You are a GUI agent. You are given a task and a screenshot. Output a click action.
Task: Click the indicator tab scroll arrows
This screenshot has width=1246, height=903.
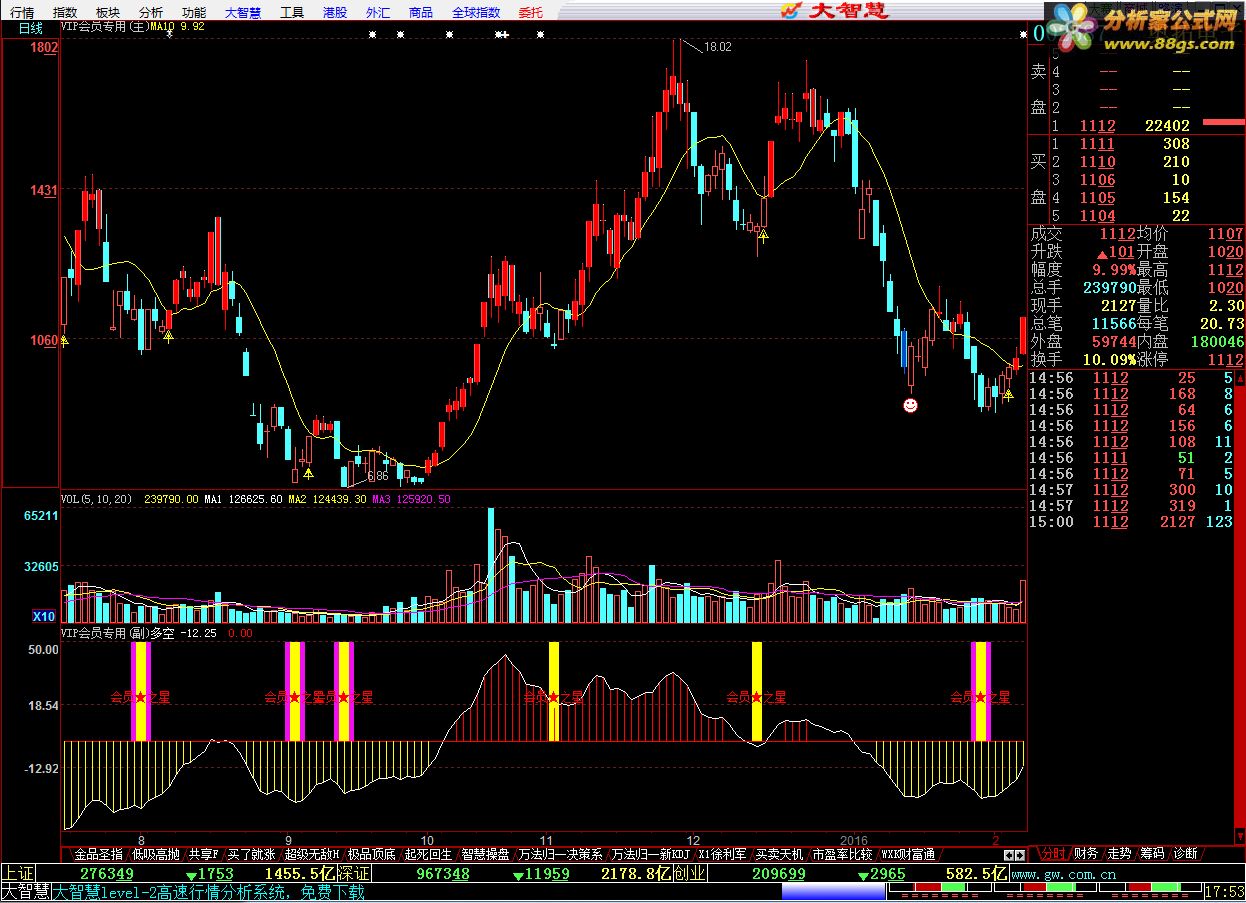tap(1014, 855)
